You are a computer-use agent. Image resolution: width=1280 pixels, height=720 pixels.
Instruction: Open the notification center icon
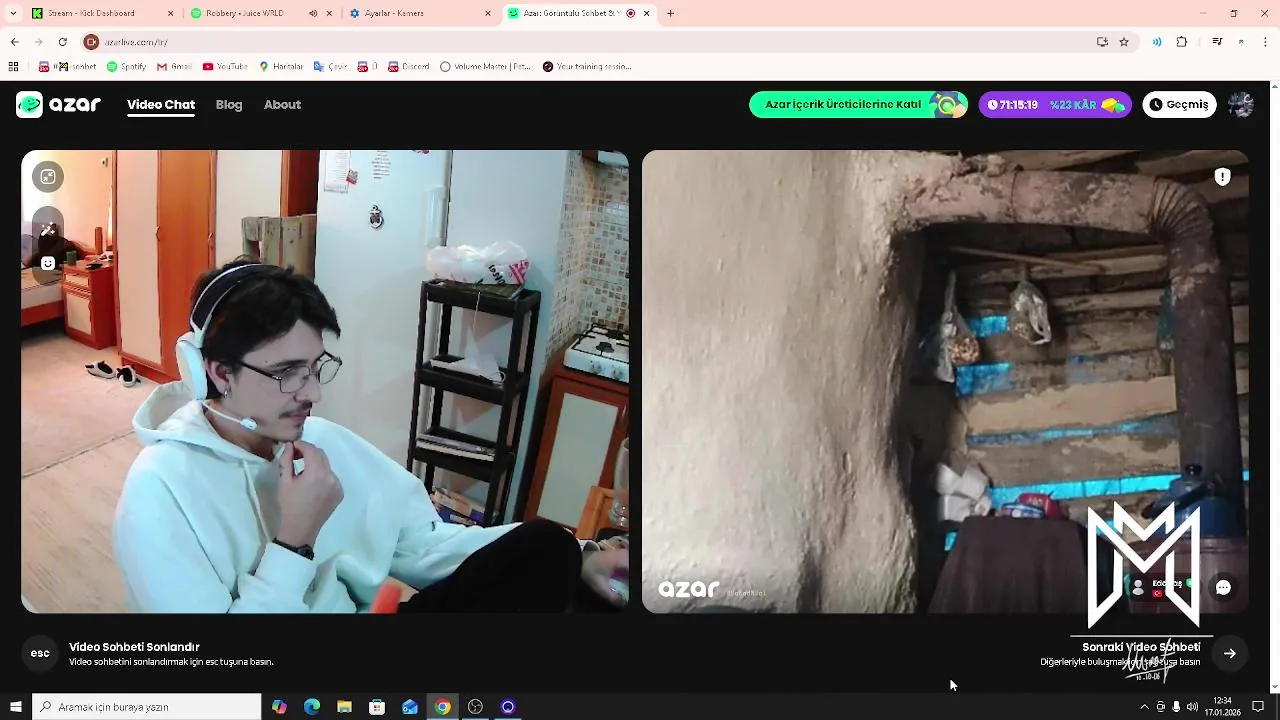tap(1258, 707)
